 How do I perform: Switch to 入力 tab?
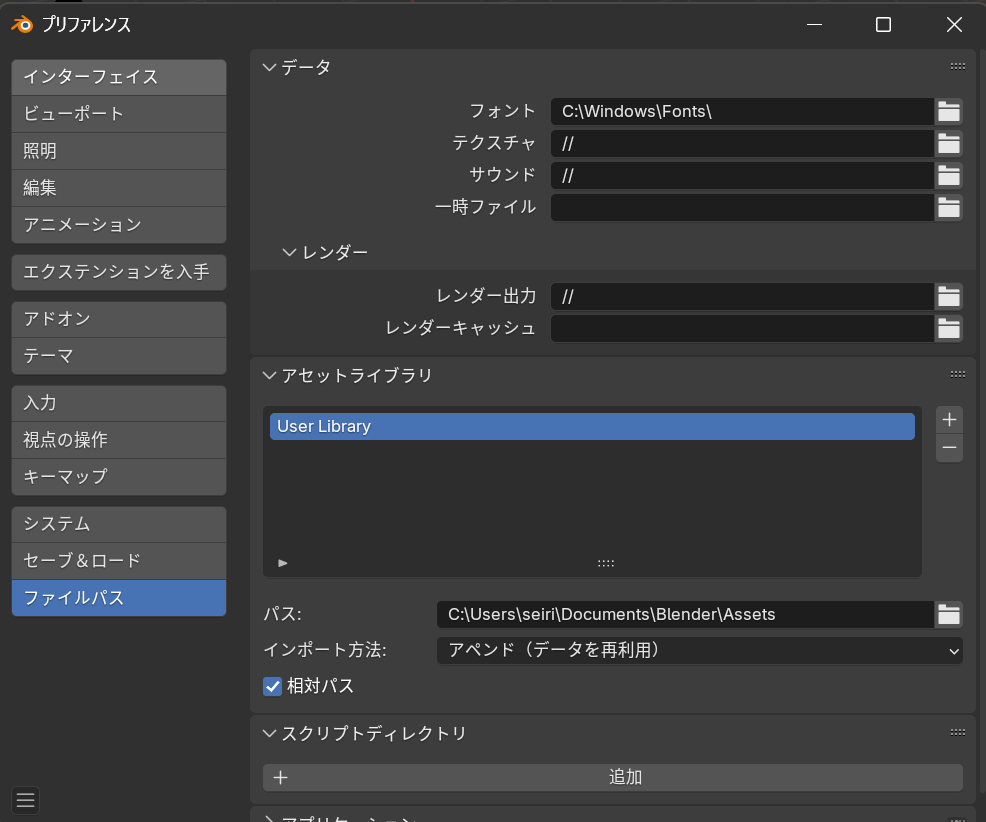pyautogui.click(x=119, y=403)
